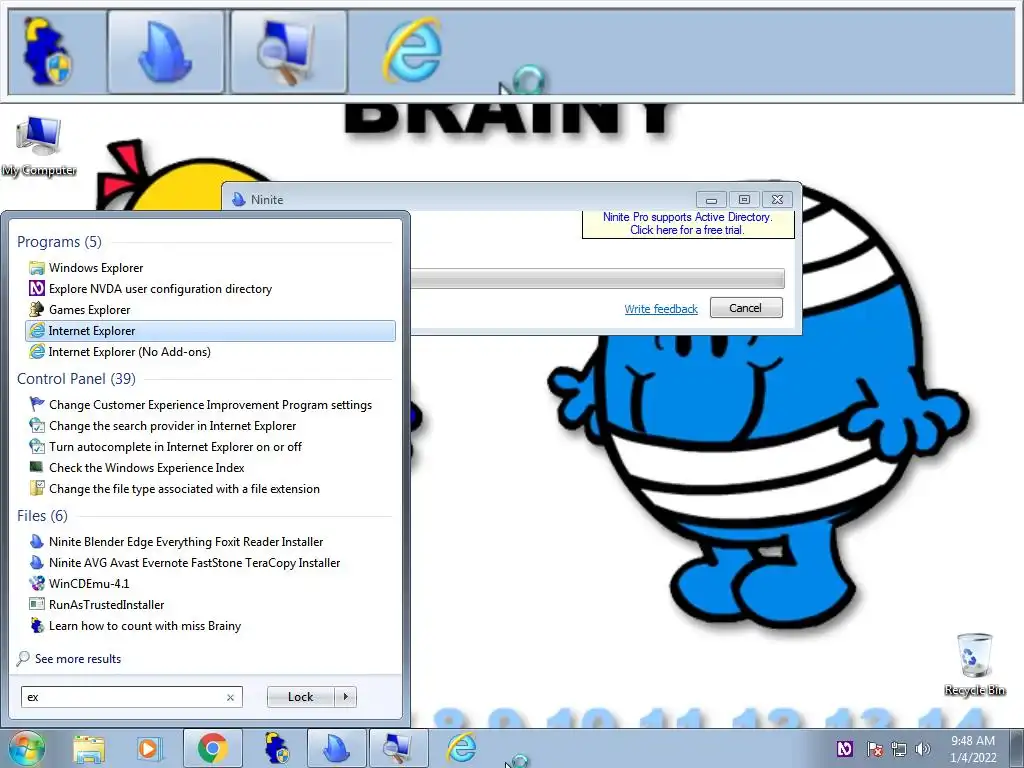Image resolution: width=1024 pixels, height=768 pixels.
Task: Click the clock showing 9:48 AM
Action: tap(973, 749)
